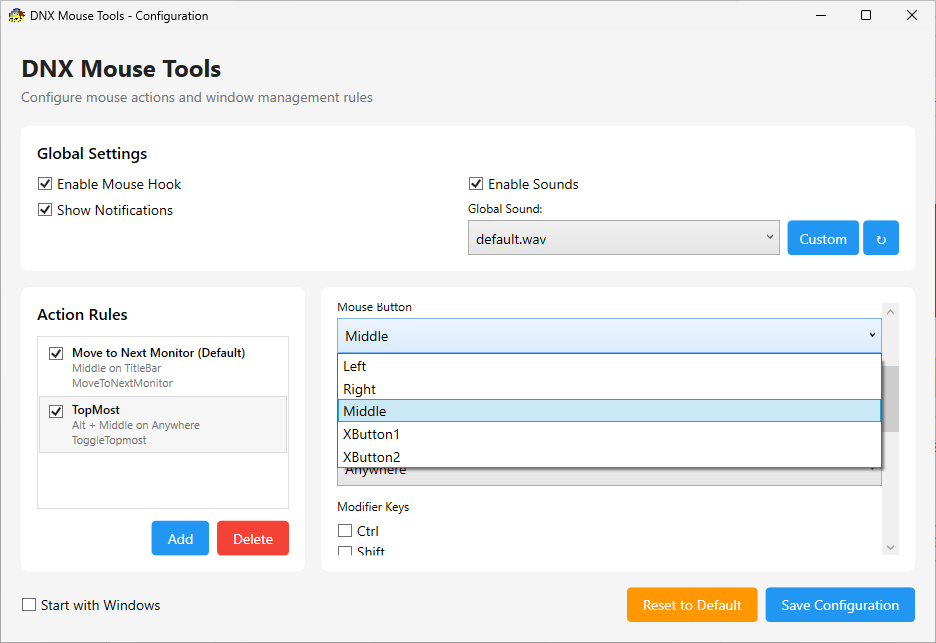
Task: Enable Start with Windows
Action: tap(30, 605)
